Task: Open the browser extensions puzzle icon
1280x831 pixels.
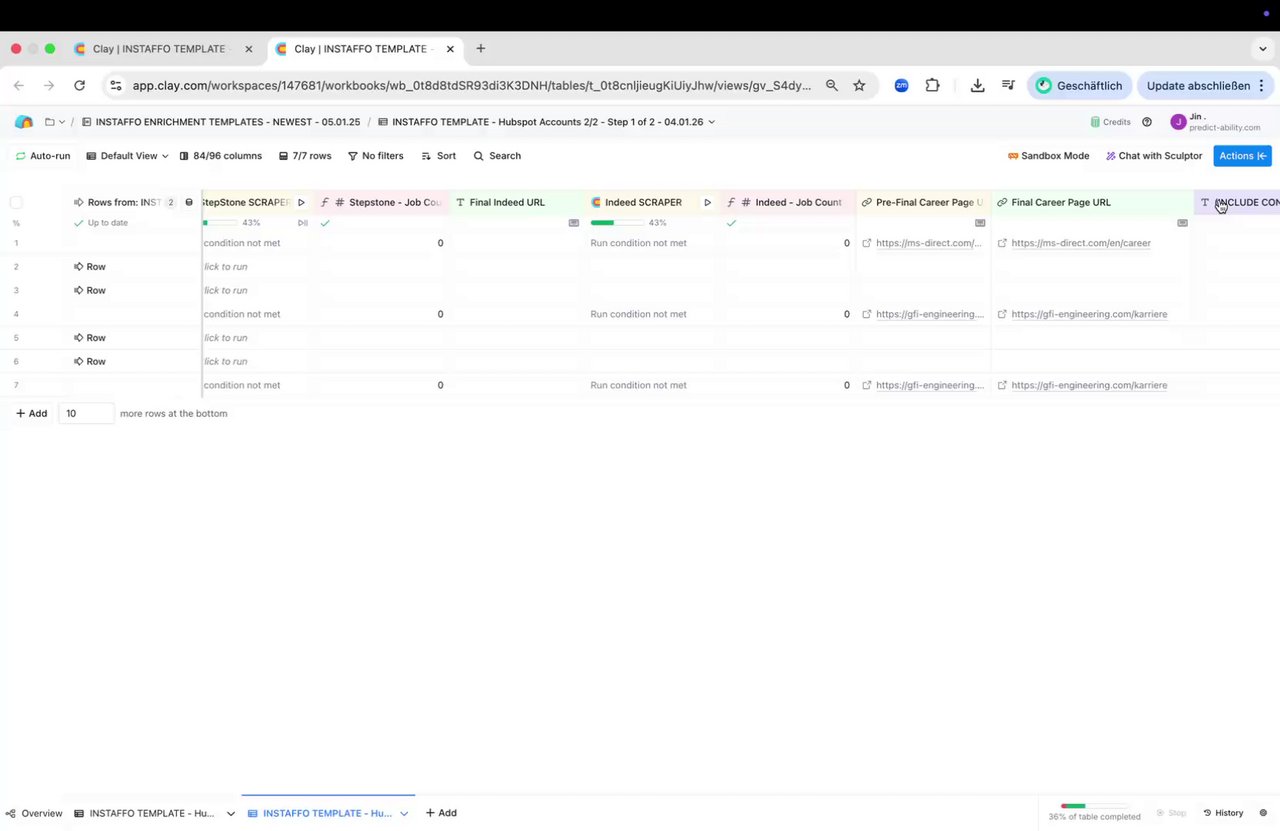Action: [932, 86]
